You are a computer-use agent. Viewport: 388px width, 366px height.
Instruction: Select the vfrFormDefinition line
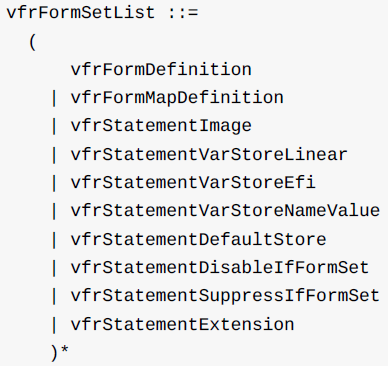[x=161, y=69]
